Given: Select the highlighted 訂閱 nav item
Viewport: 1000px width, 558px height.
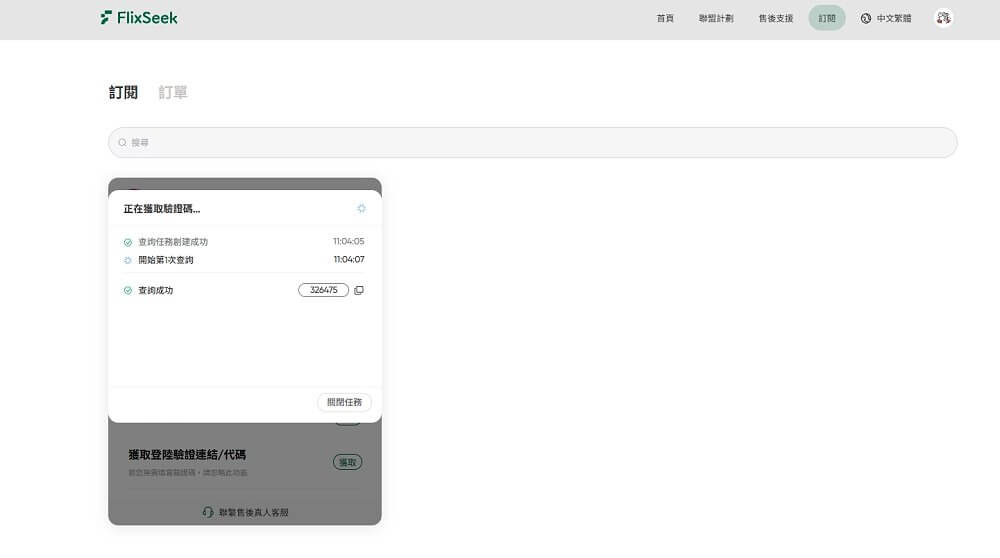Looking at the screenshot, I should click(827, 18).
